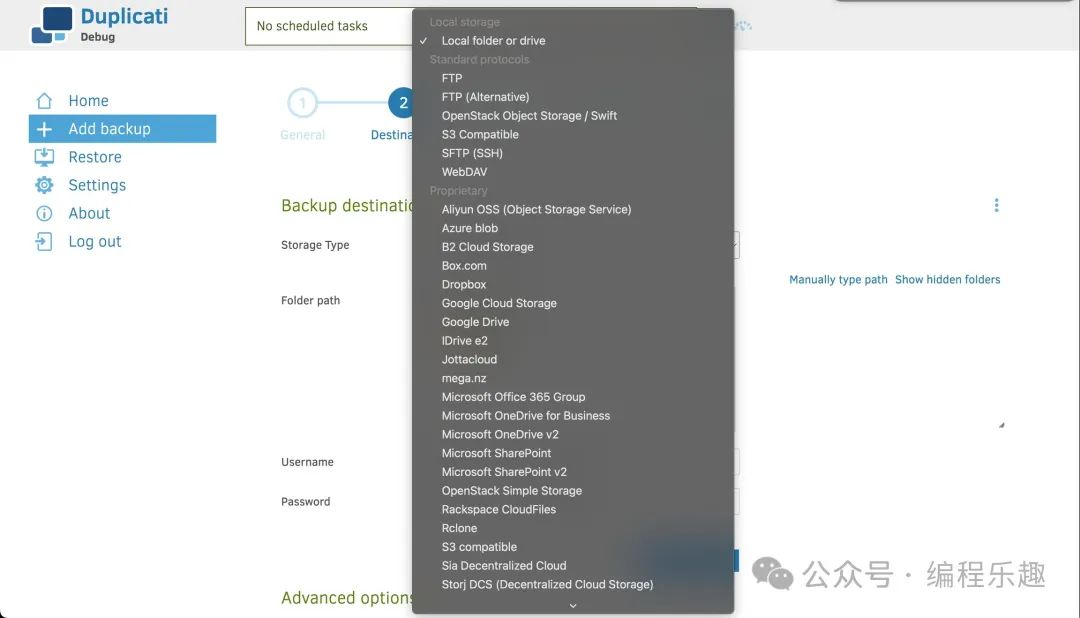
Task: Select Dropbox in the storage list
Action: [x=464, y=285]
